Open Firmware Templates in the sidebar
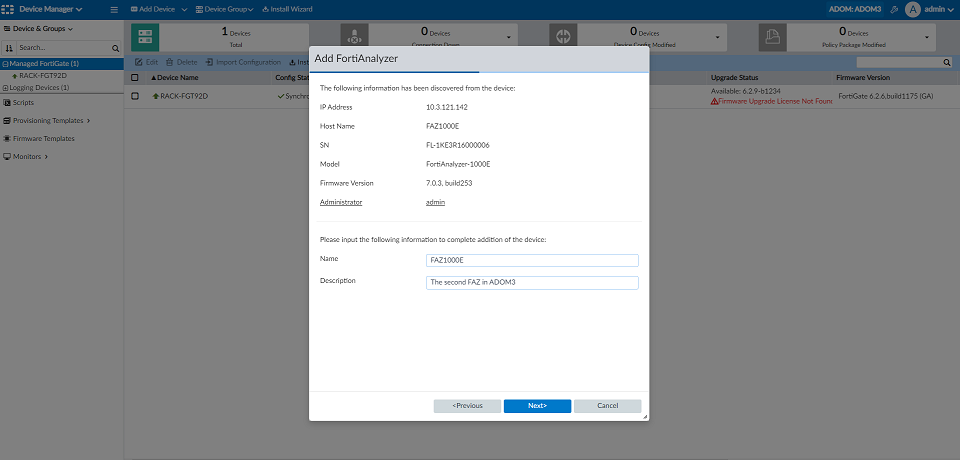 [x=43, y=138]
